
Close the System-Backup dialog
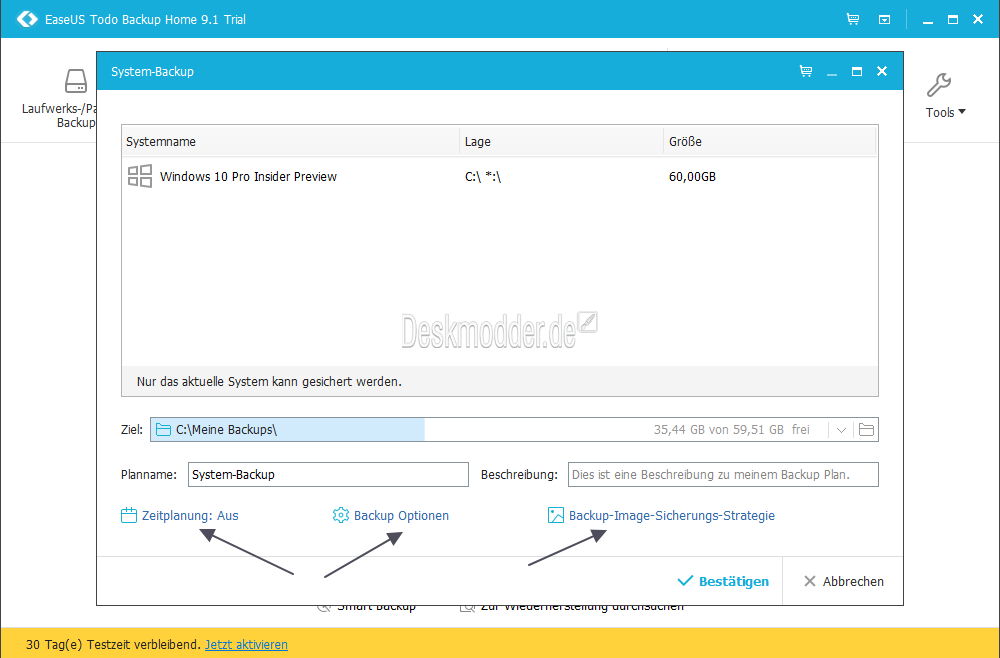(882, 71)
